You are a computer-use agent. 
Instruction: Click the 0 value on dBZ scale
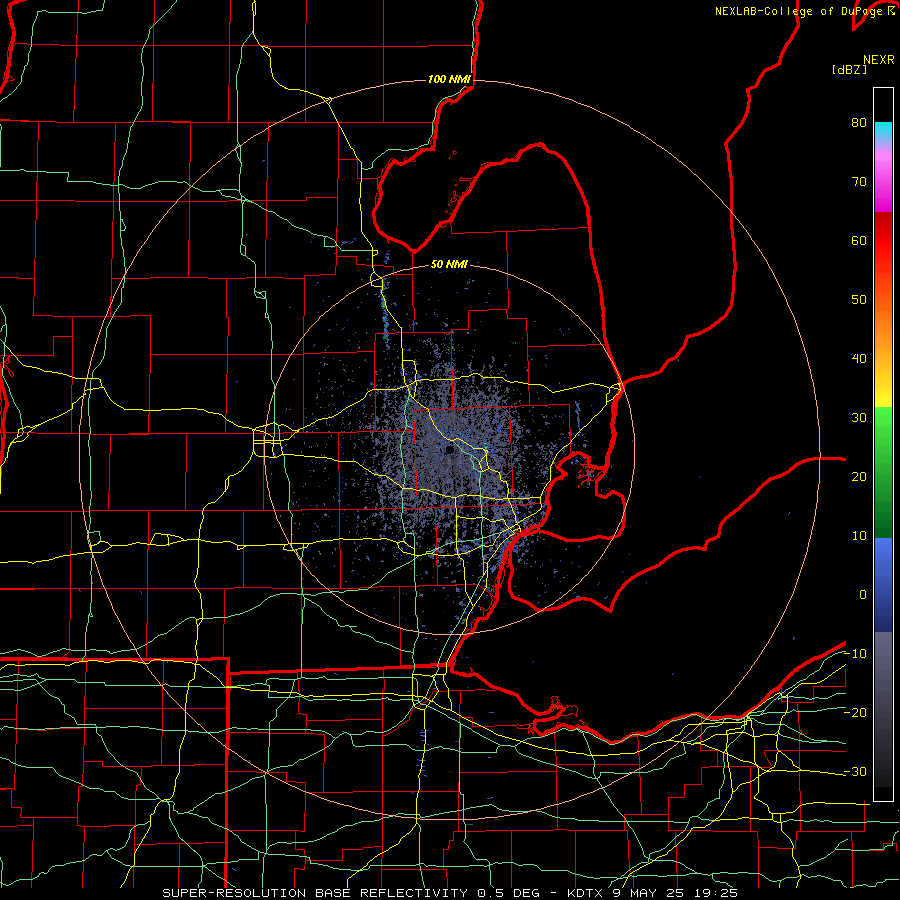[863, 595]
